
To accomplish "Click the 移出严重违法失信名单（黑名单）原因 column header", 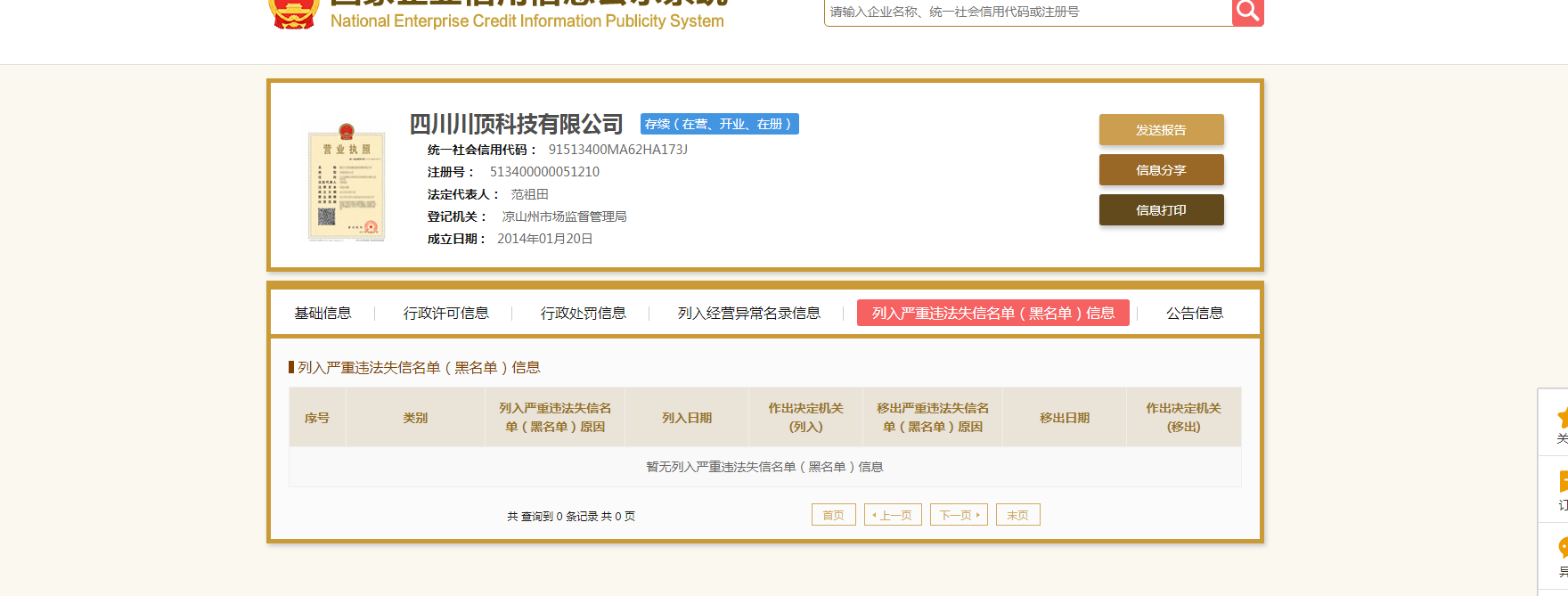I will [933, 417].
